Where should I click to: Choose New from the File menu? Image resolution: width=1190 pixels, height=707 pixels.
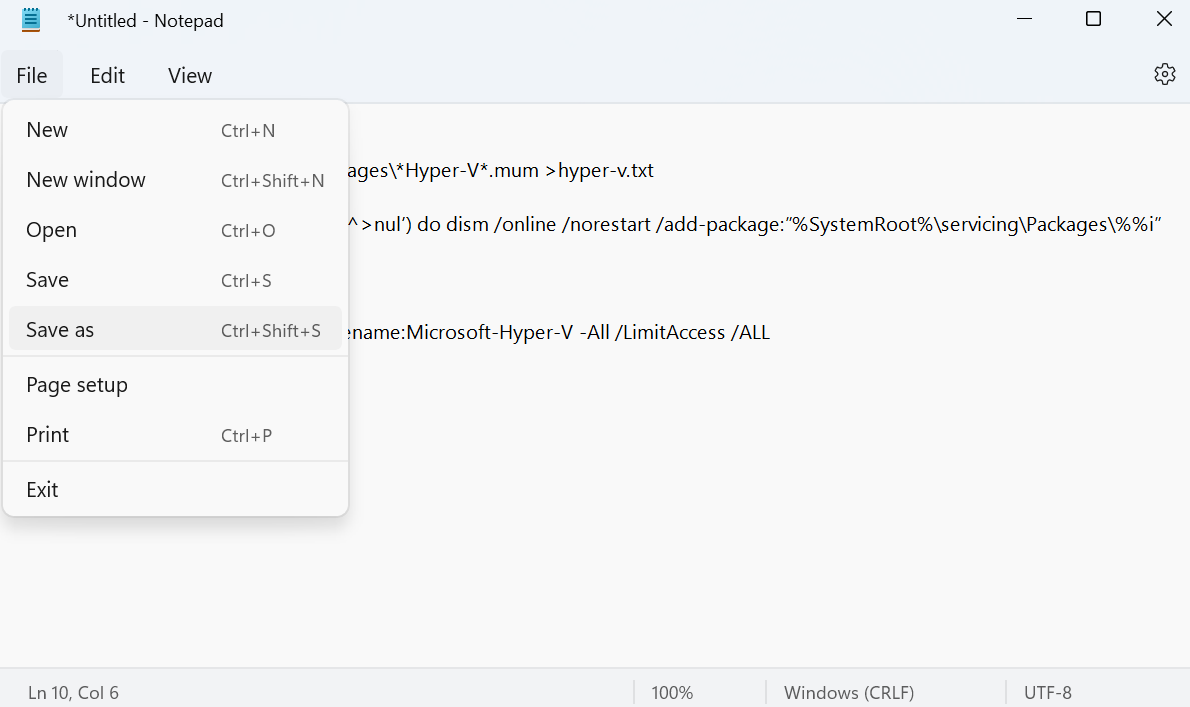tap(175, 130)
